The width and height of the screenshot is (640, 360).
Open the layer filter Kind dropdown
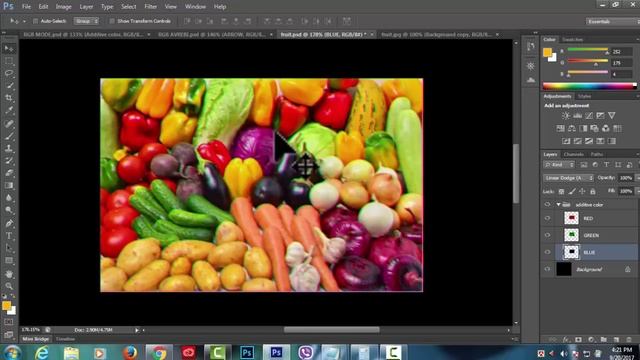tap(559, 165)
